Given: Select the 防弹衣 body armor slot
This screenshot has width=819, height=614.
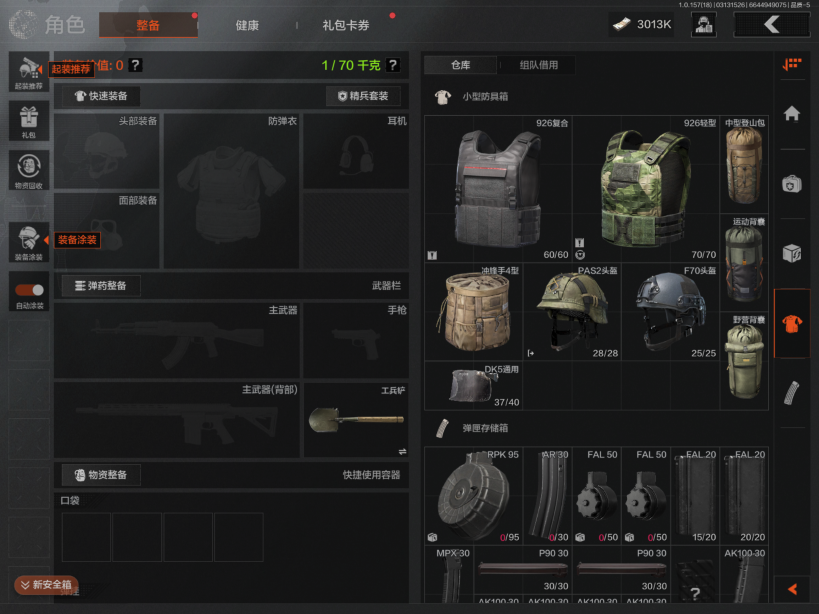Looking at the screenshot, I should click(231, 191).
